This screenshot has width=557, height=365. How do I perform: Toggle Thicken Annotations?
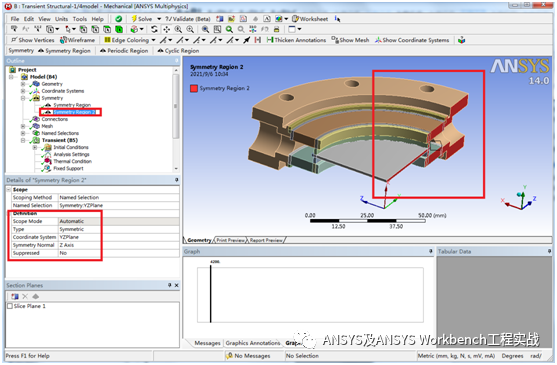pos(296,40)
